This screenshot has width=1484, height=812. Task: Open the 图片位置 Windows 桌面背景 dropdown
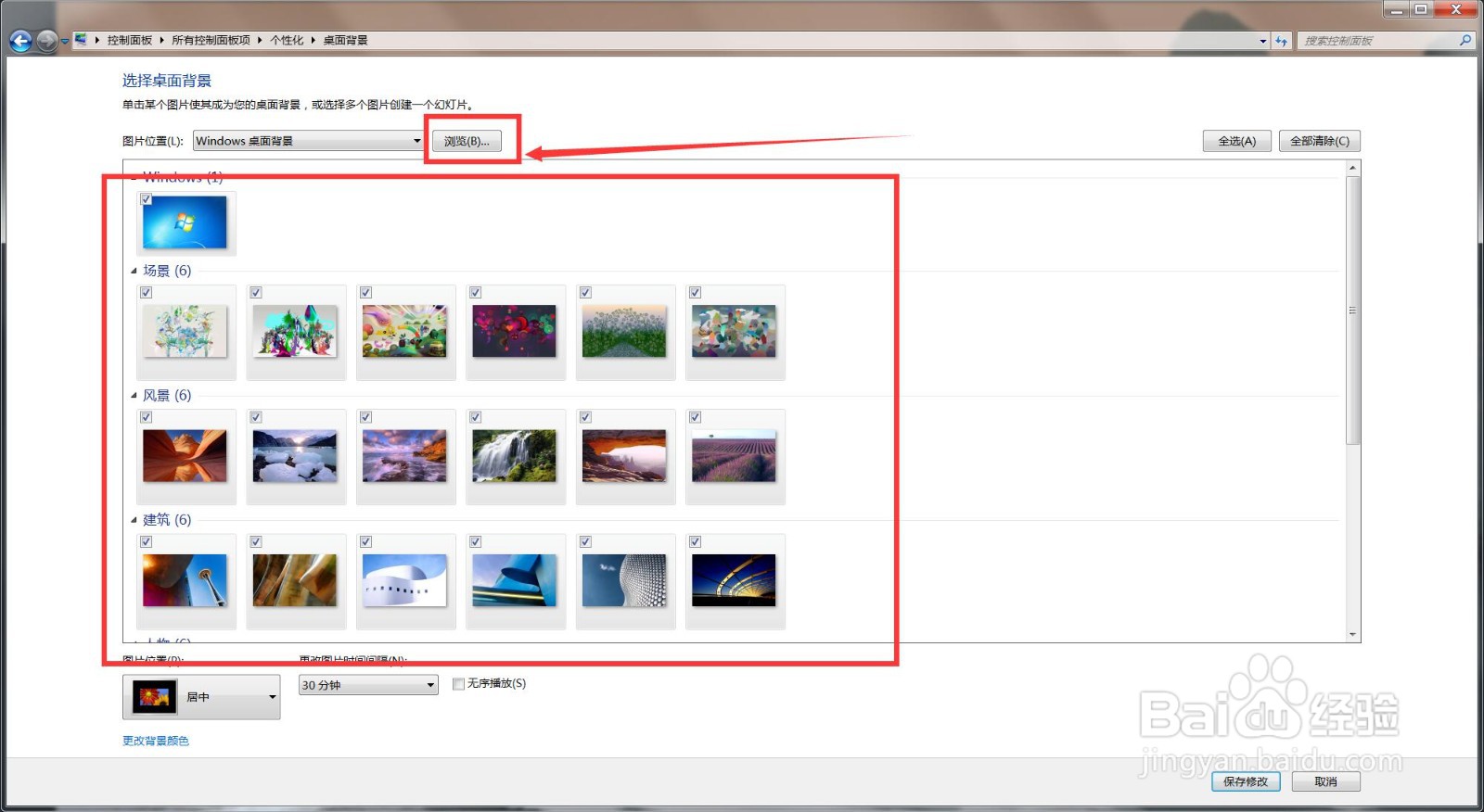point(308,141)
